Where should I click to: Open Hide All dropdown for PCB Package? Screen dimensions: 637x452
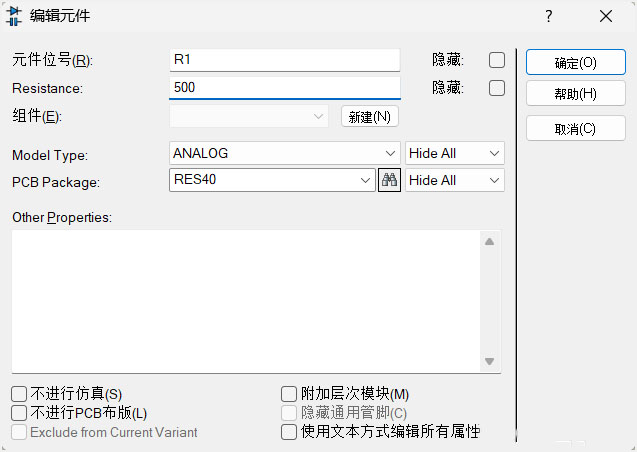493,180
